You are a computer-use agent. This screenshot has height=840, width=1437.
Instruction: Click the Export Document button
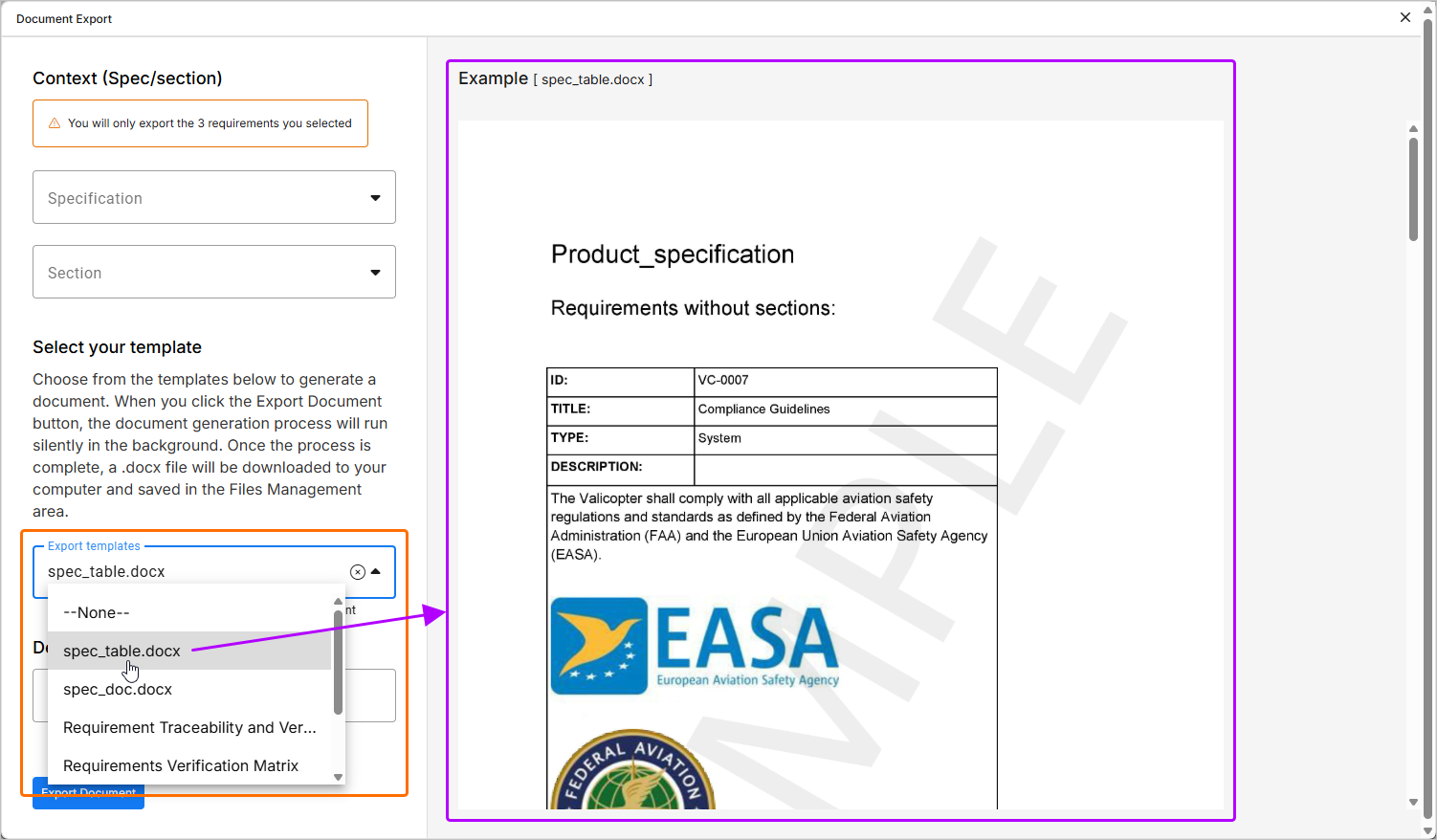(x=88, y=793)
